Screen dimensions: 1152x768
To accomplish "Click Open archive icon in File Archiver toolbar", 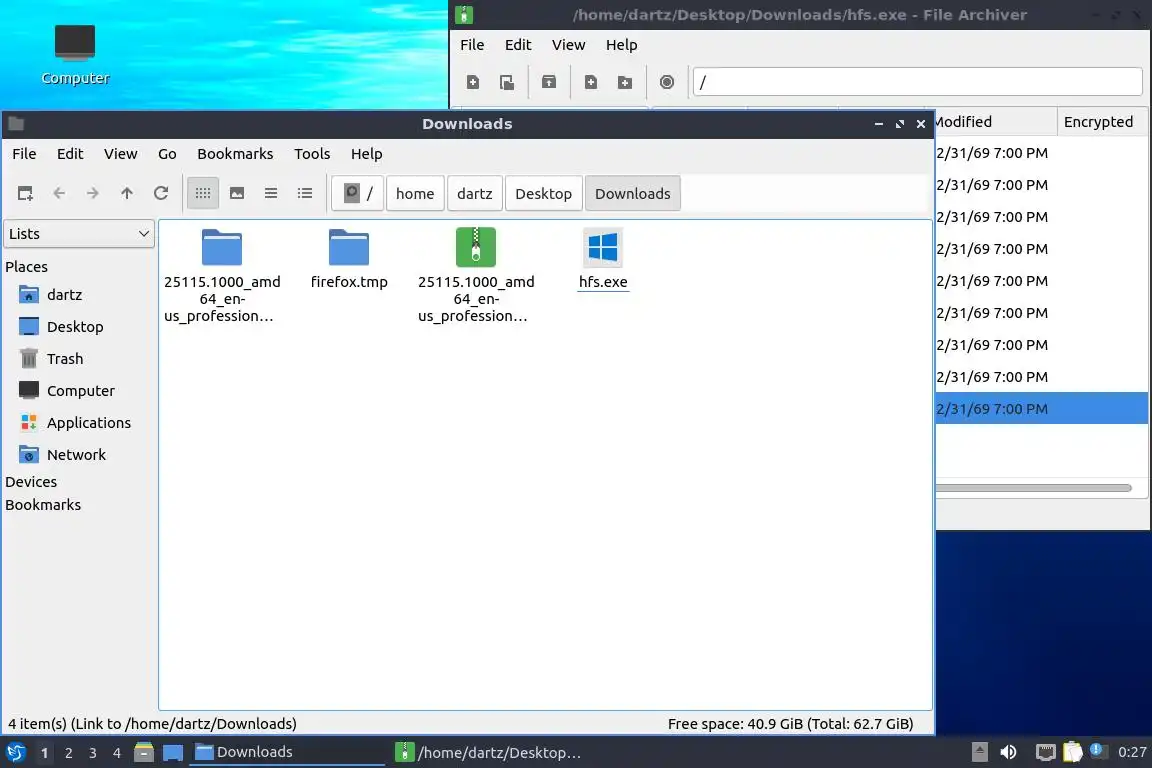I will (507, 82).
